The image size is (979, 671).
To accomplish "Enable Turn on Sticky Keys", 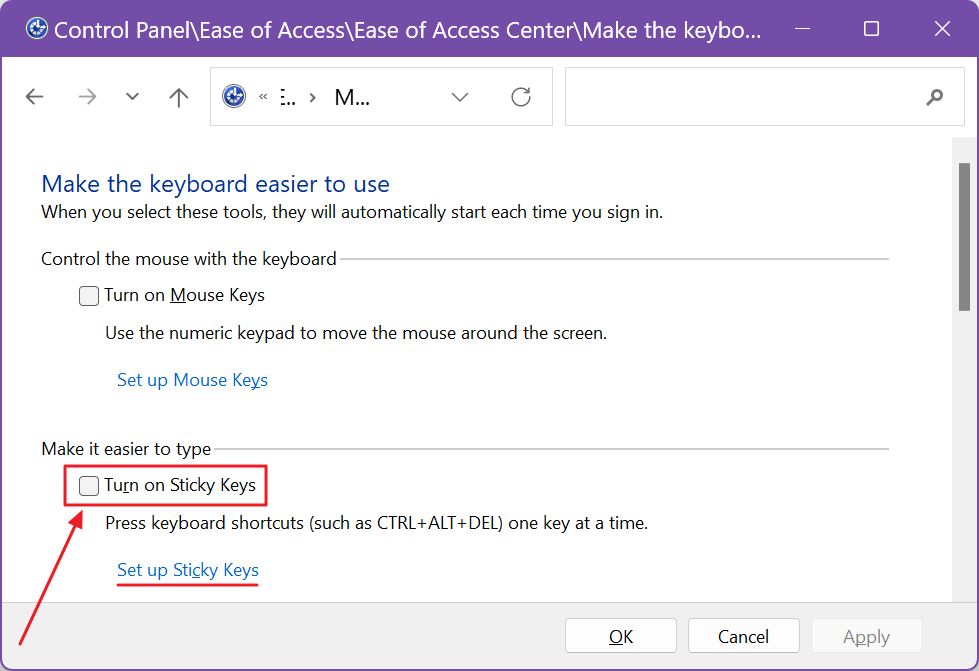I will tap(88, 485).
